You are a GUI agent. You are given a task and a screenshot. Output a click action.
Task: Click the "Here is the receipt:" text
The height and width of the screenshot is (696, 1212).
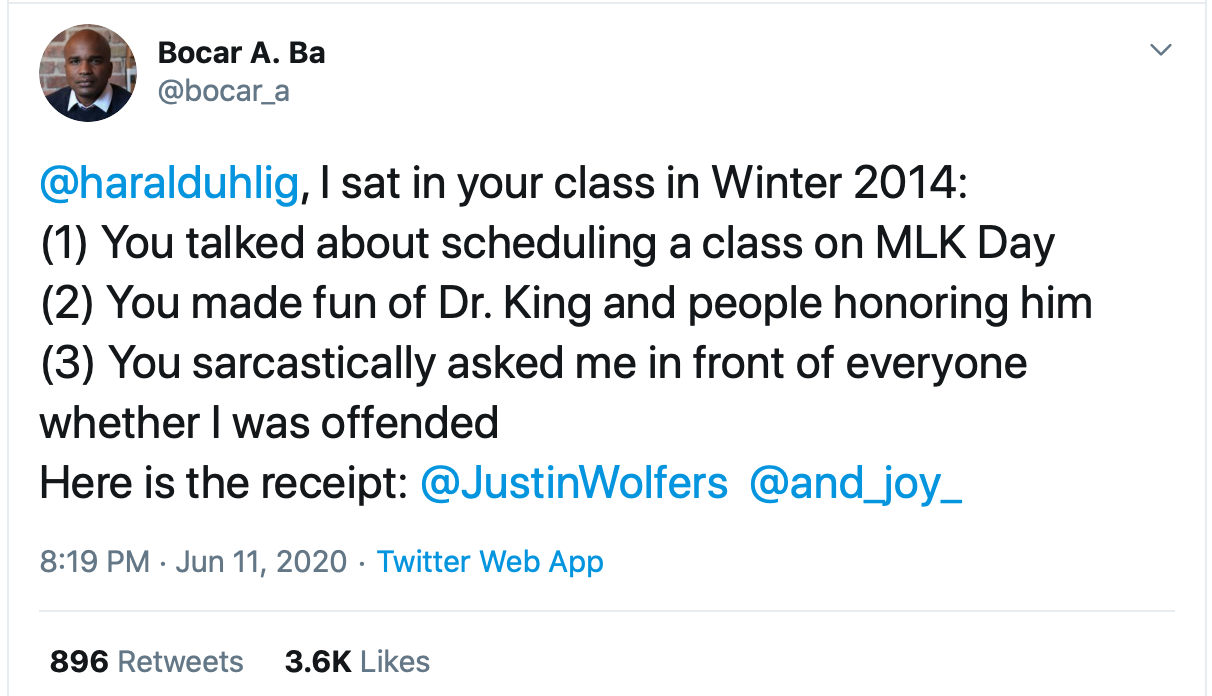[x=222, y=484]
